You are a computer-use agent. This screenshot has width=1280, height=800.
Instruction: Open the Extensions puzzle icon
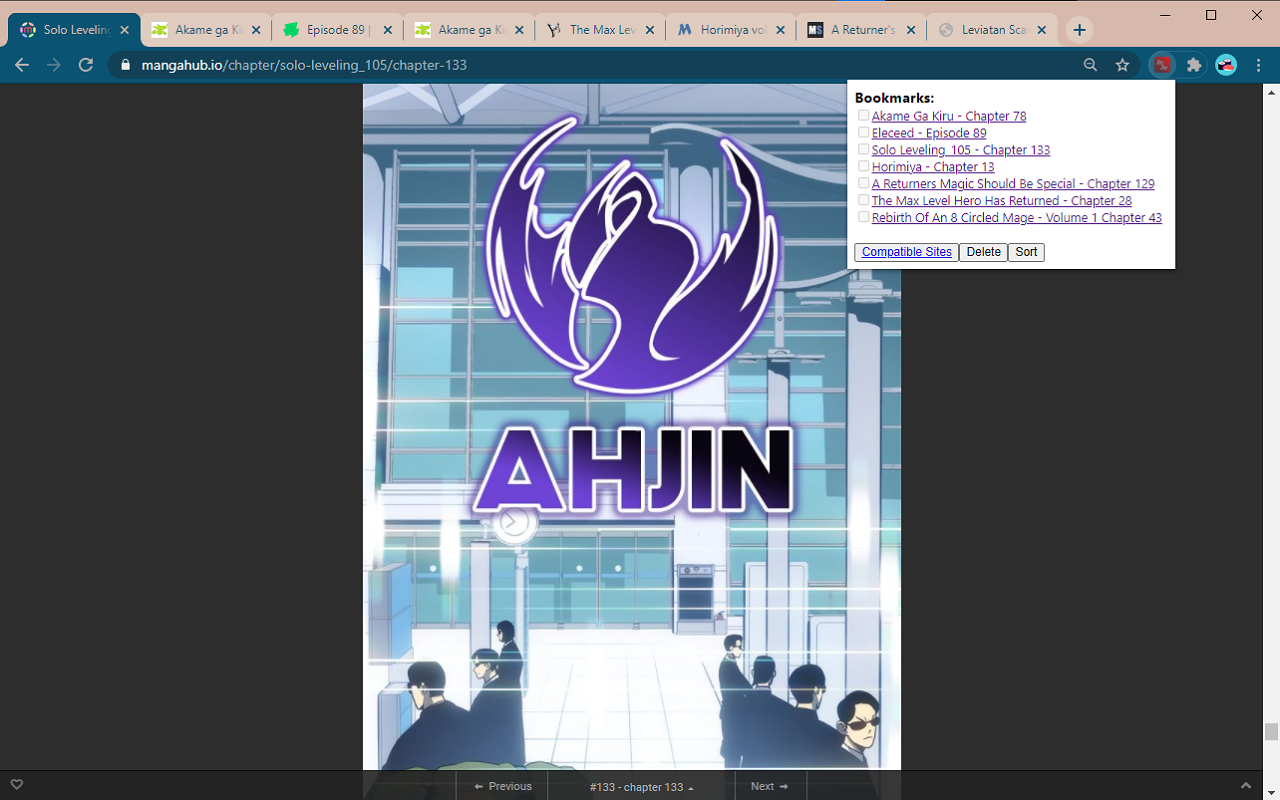[1194, 65]
